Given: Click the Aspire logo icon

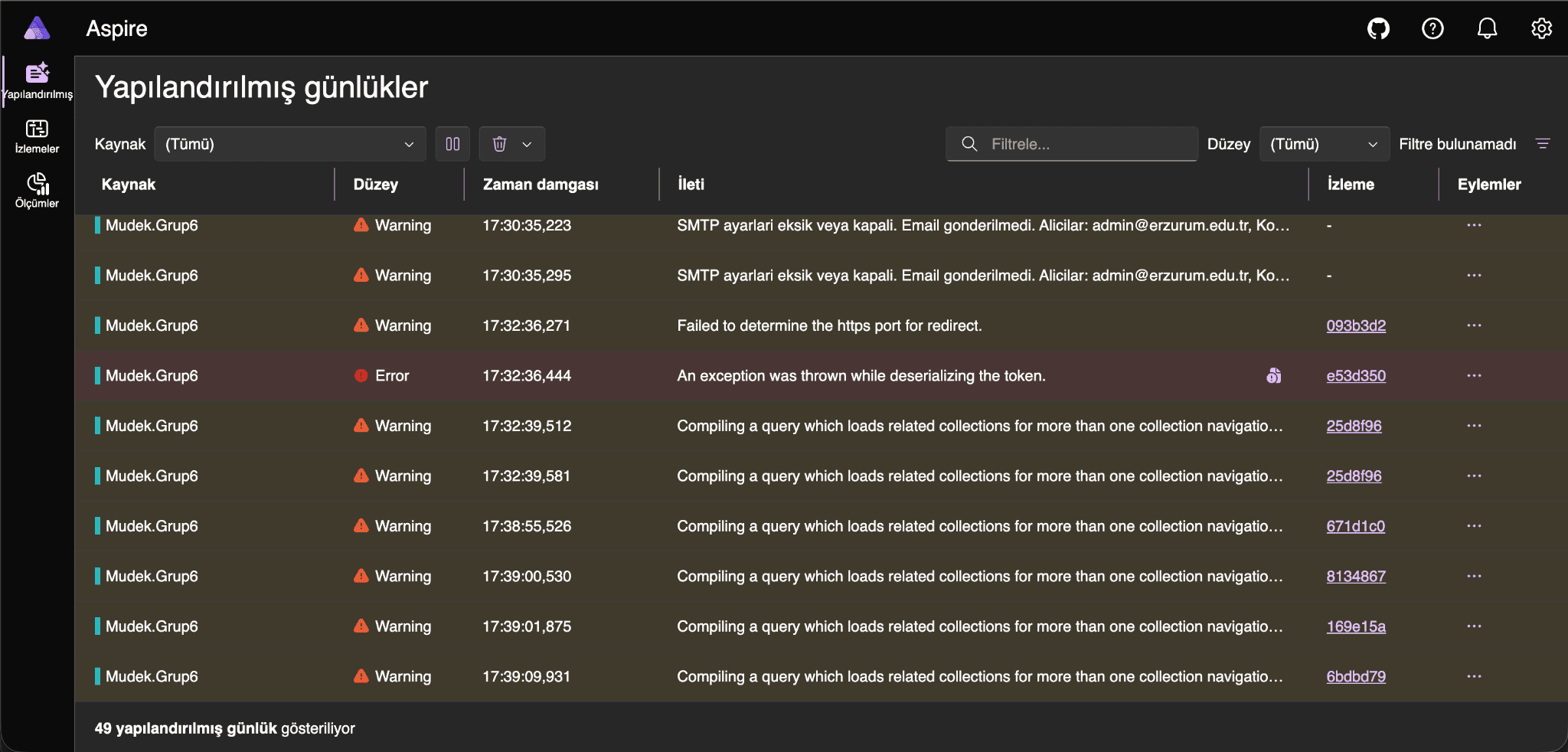Looking at the screenshot, I should [37, 28].
